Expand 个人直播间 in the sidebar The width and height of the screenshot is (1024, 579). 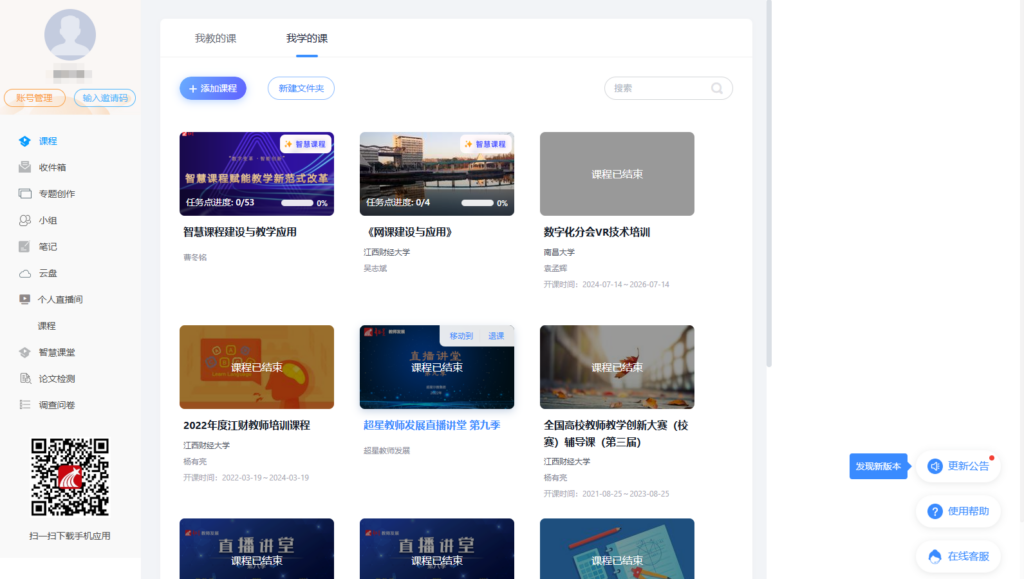pos(59,299)
